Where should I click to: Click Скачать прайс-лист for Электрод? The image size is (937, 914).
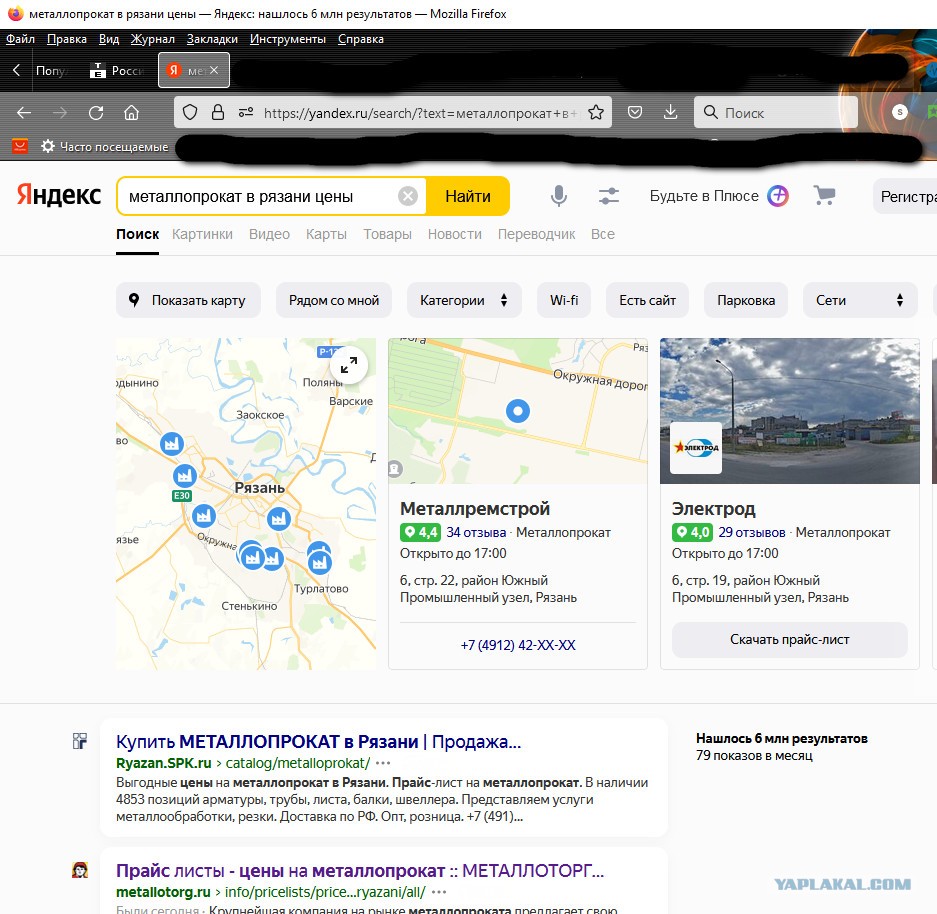click(x=789, y=639)
